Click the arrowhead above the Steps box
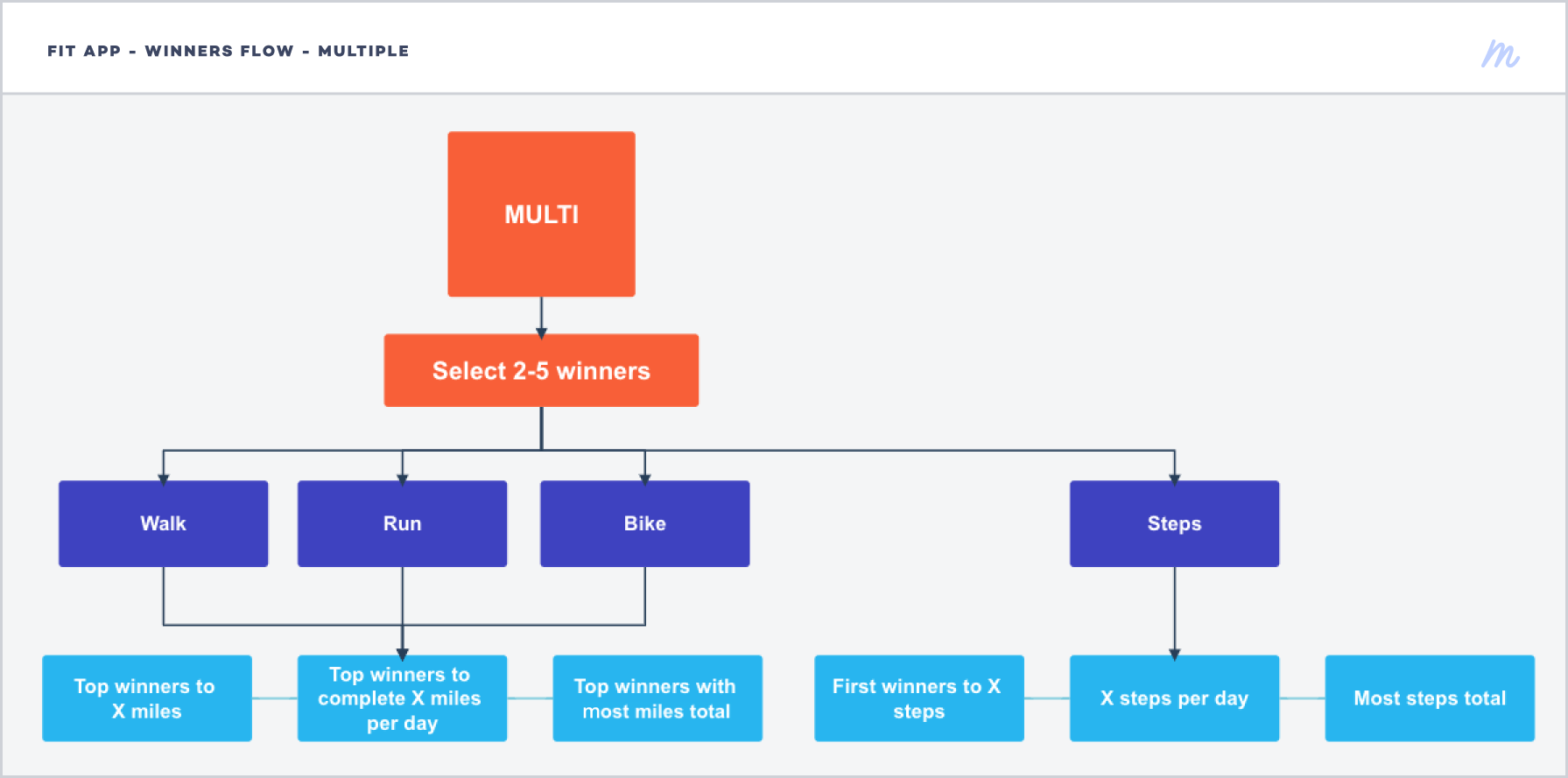 (1175, 480)
